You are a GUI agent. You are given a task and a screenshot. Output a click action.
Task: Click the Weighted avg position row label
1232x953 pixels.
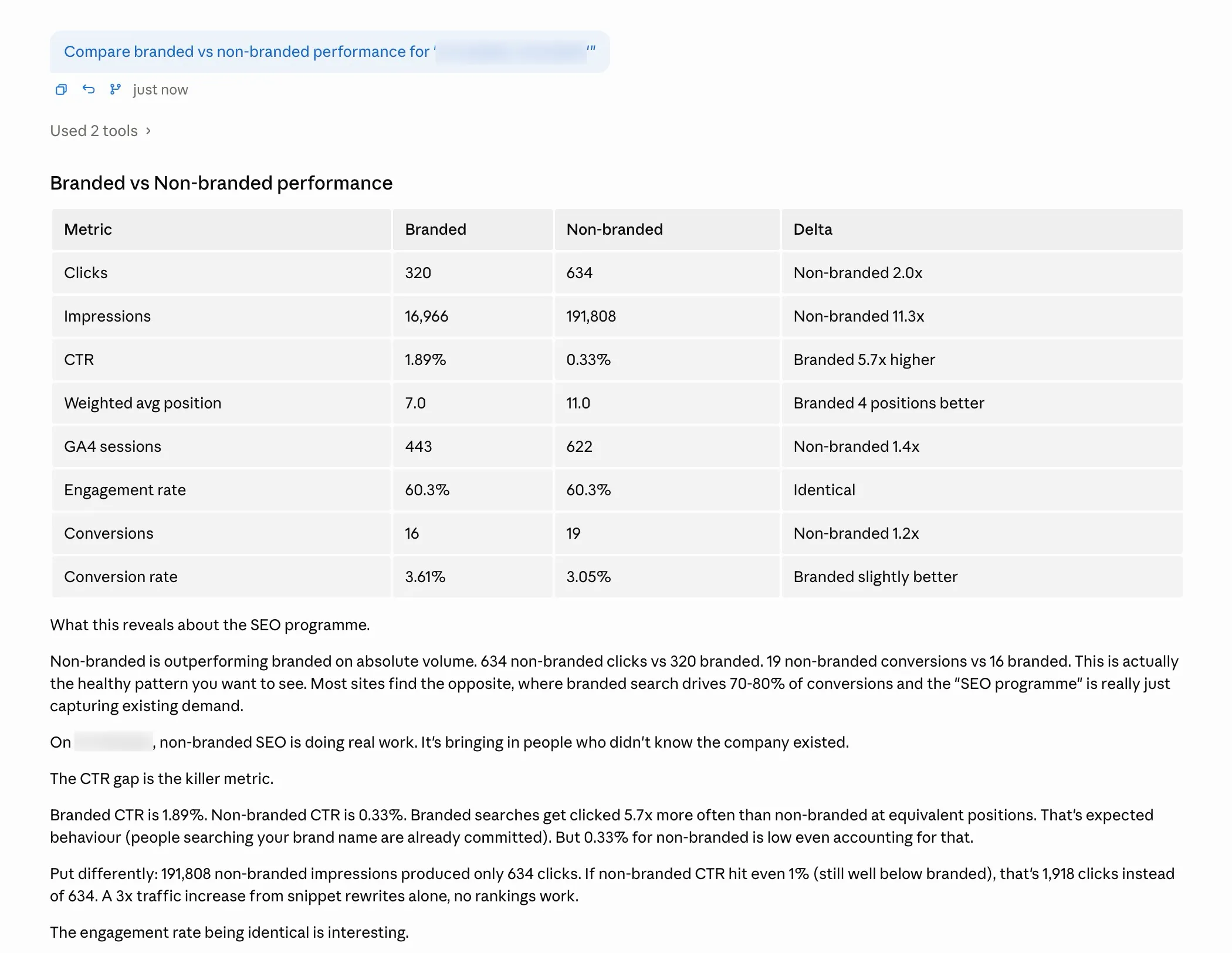click(x=143, y=403)
